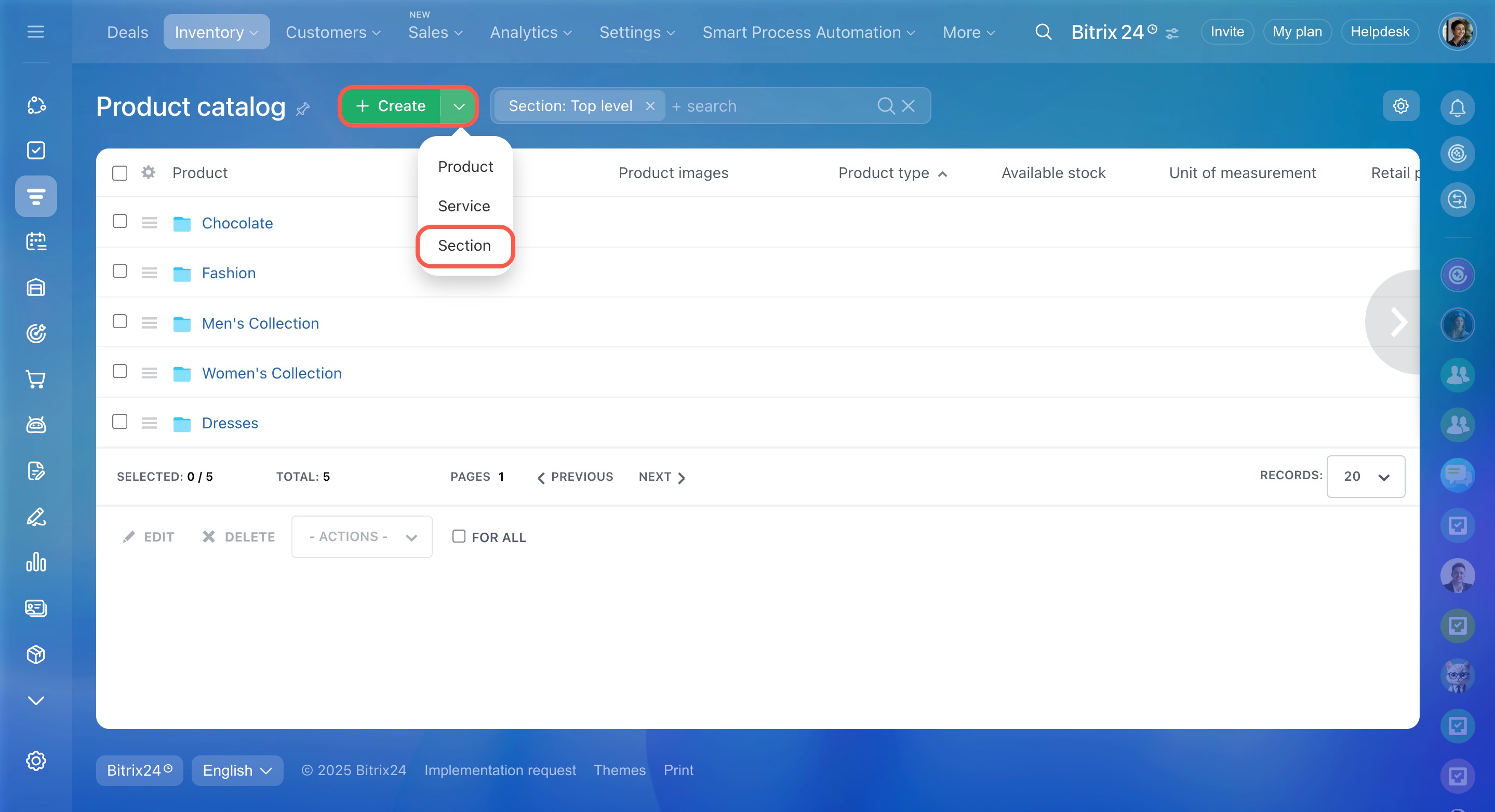This screenshot has height=812, width=1495.
Task: Click the catalog settings gear icon
Action: (1400, 106)
